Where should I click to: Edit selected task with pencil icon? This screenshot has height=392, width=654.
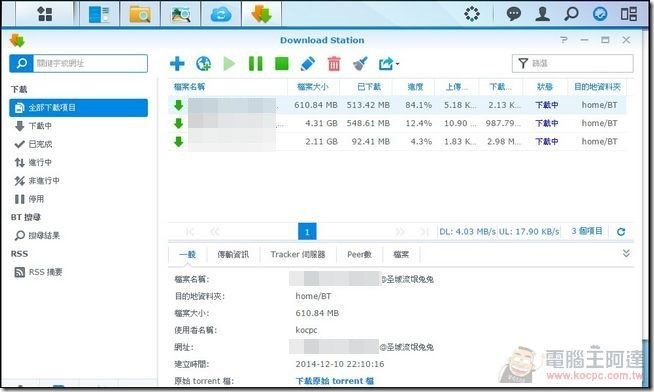click(308, 63)
